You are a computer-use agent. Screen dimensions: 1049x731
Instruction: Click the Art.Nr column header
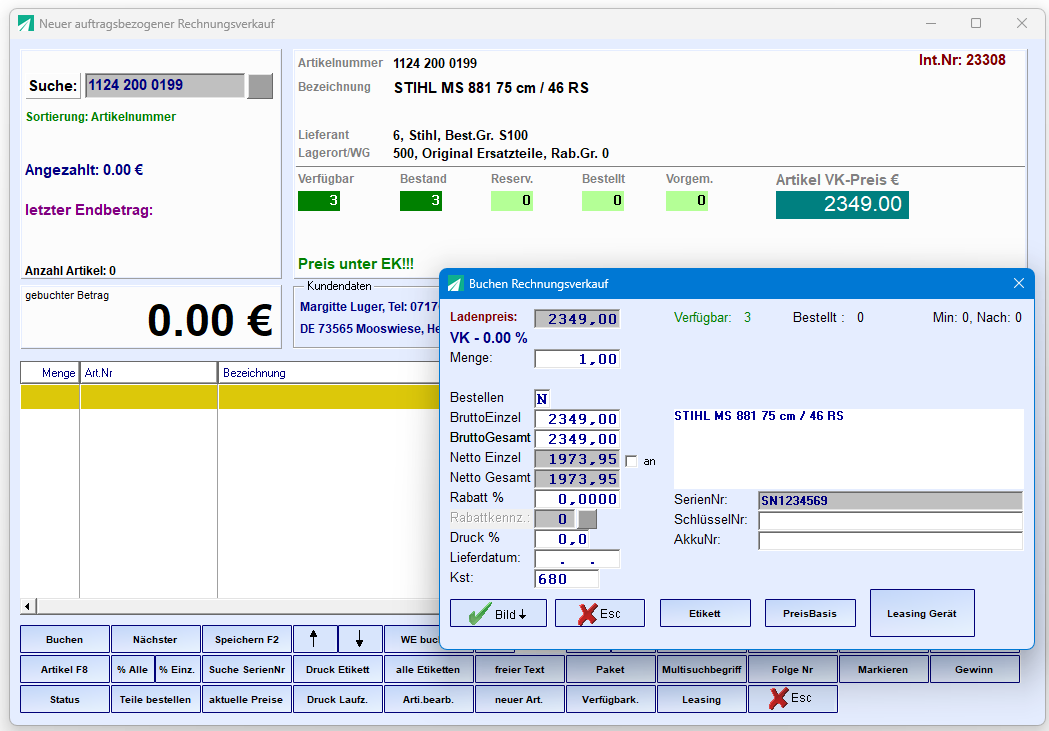coord(149,373)
